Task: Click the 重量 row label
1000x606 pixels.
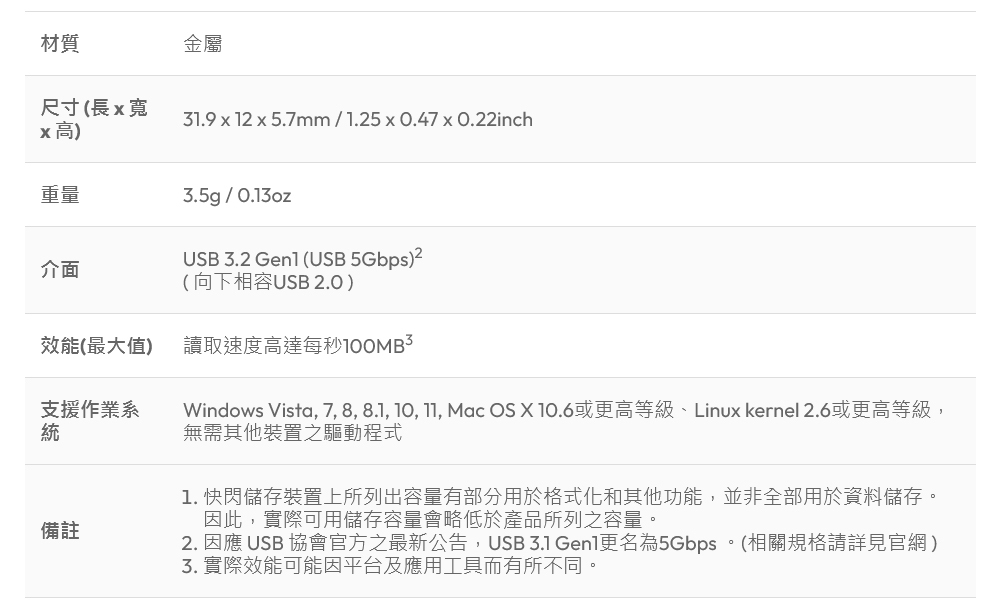Action: click(60, 195)
